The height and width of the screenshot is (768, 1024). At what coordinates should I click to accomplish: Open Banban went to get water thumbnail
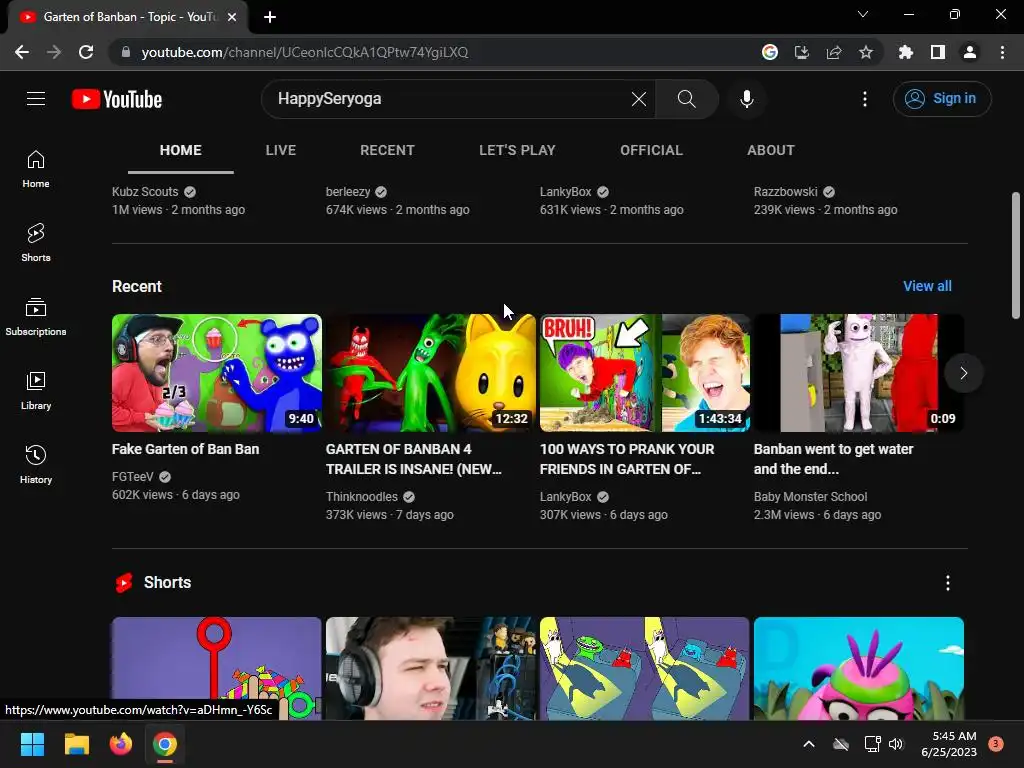pyautogui.click(x=859, y=373)
